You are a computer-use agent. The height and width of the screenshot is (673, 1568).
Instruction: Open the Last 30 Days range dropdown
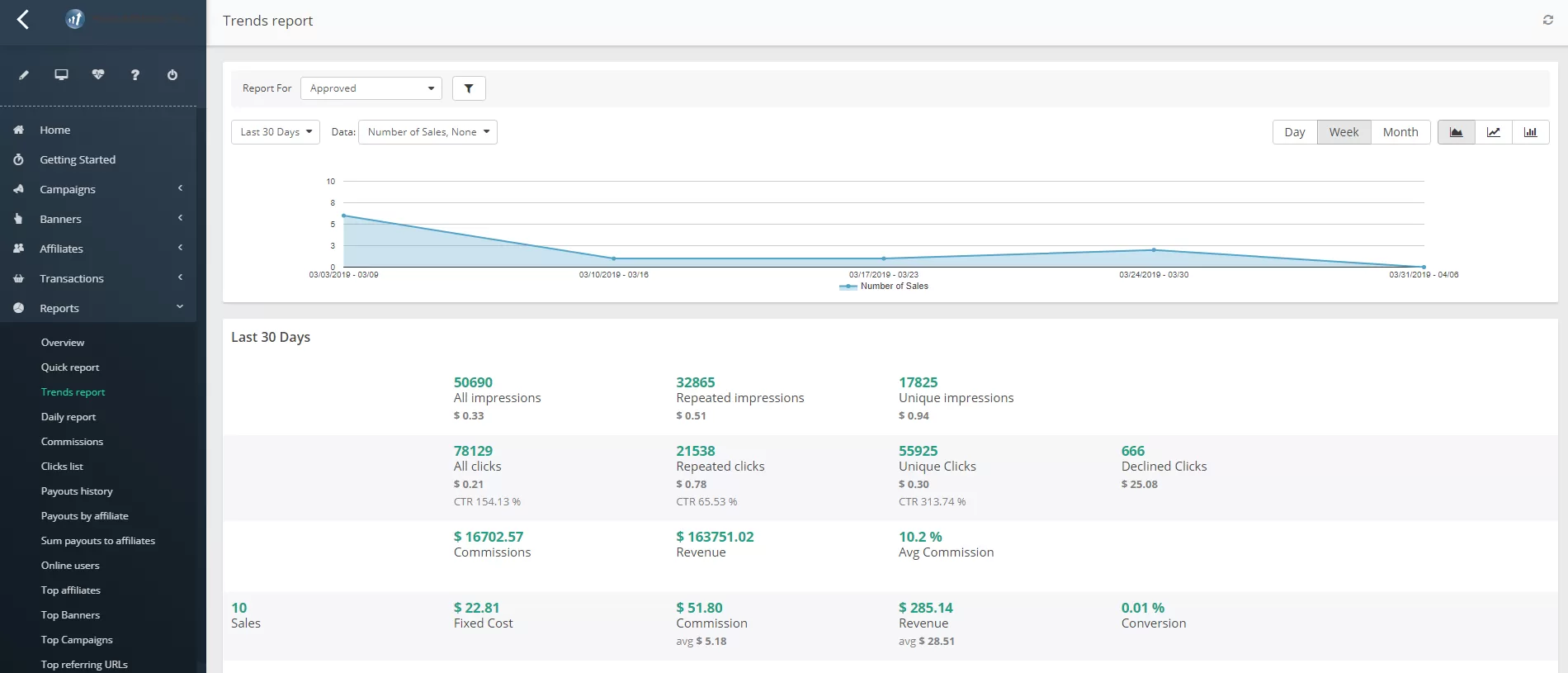[276, 132]
